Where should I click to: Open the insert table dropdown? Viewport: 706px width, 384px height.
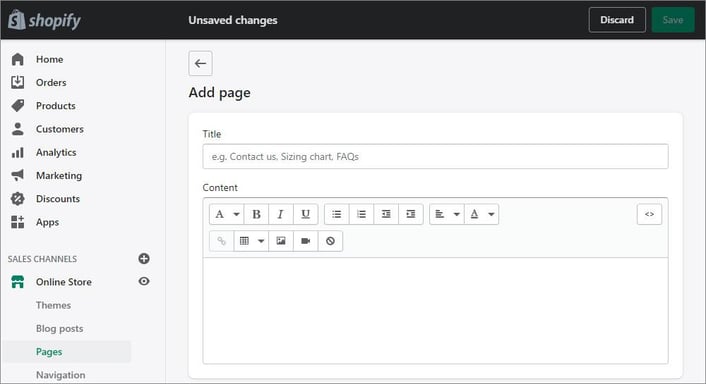coord(251,241)
